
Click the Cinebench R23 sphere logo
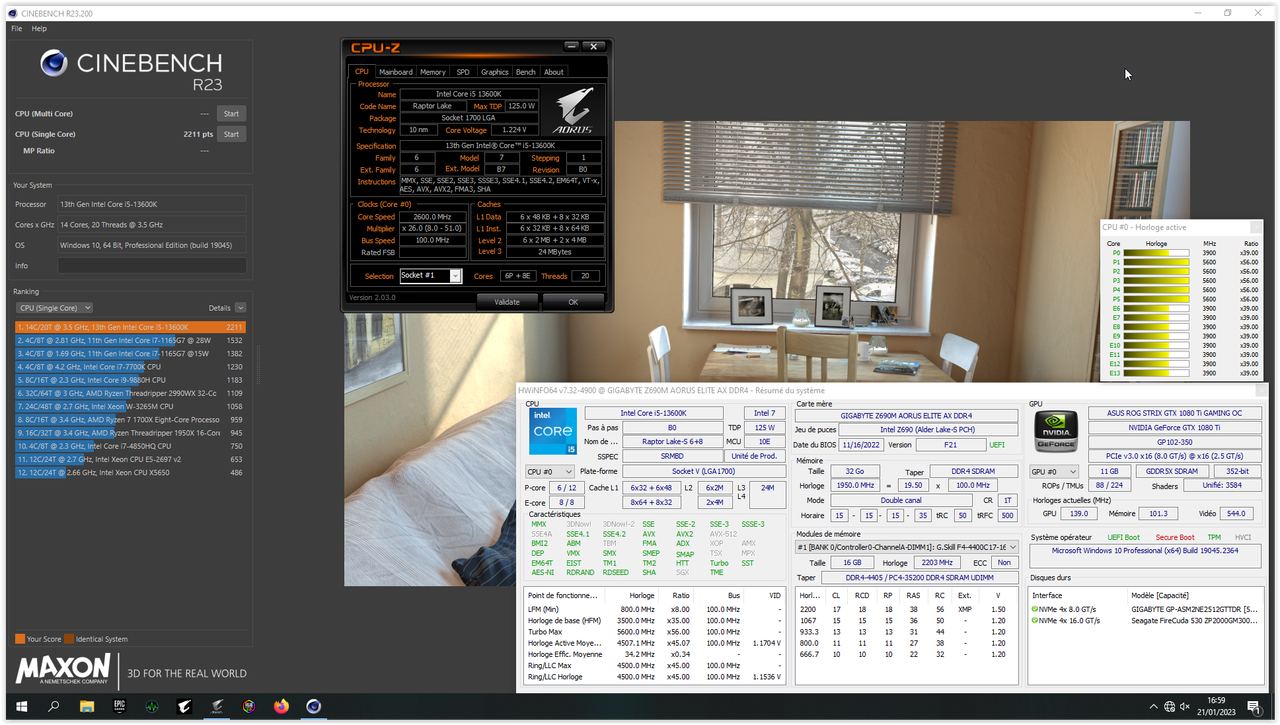(x=54, y=64)
